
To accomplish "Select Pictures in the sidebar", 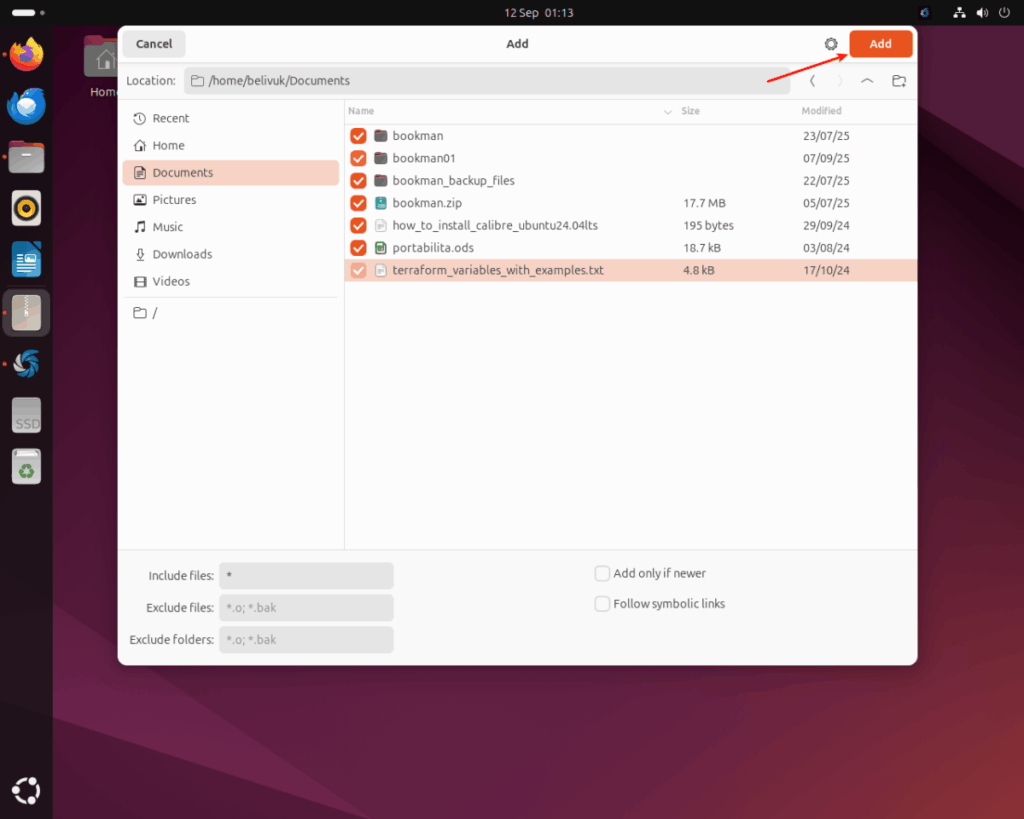I will pos(231,200).
